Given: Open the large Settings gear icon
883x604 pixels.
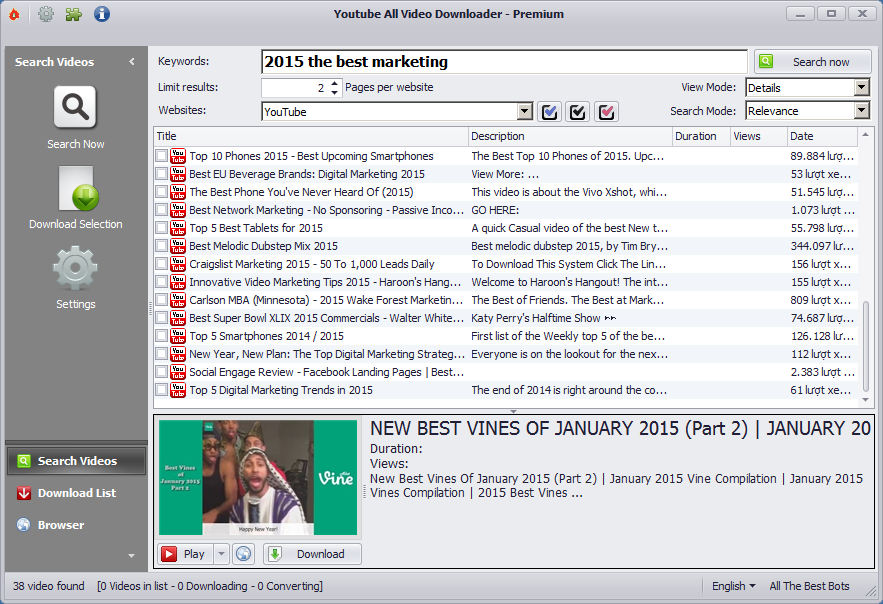Looking at the screenshot, I should pyautogui.click(x=75, y=269).
